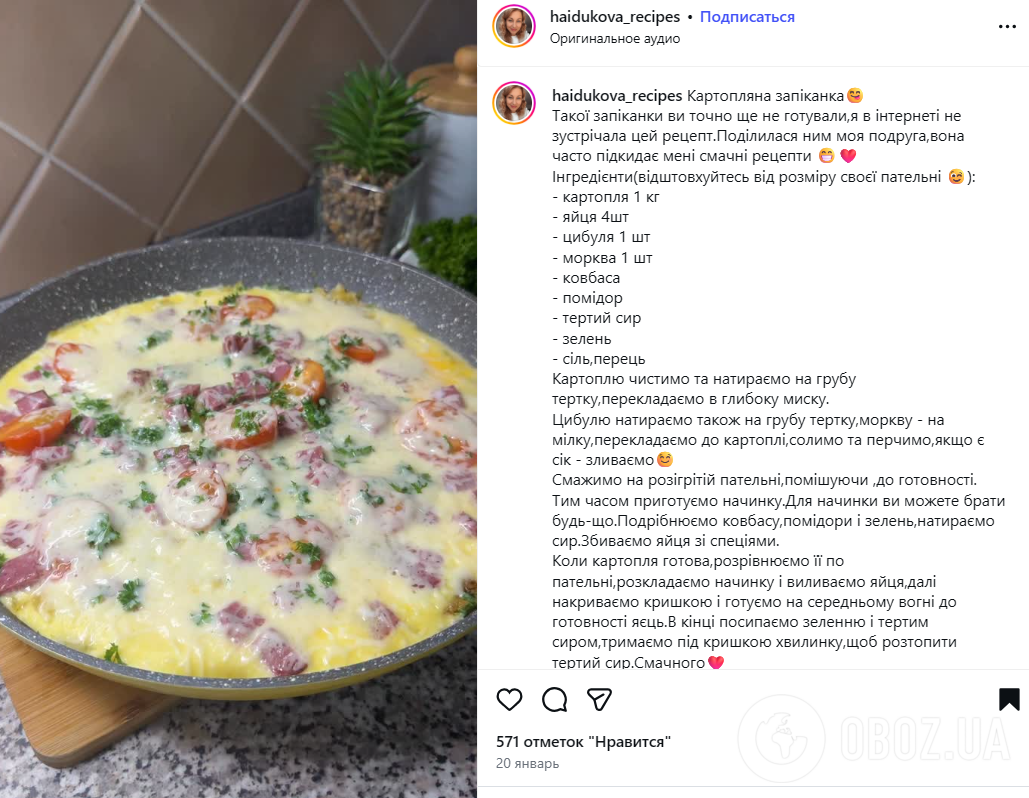Toggle the bookmark save icon
The width and height of the screenshot is (1029, 798).
point(1009,700)
